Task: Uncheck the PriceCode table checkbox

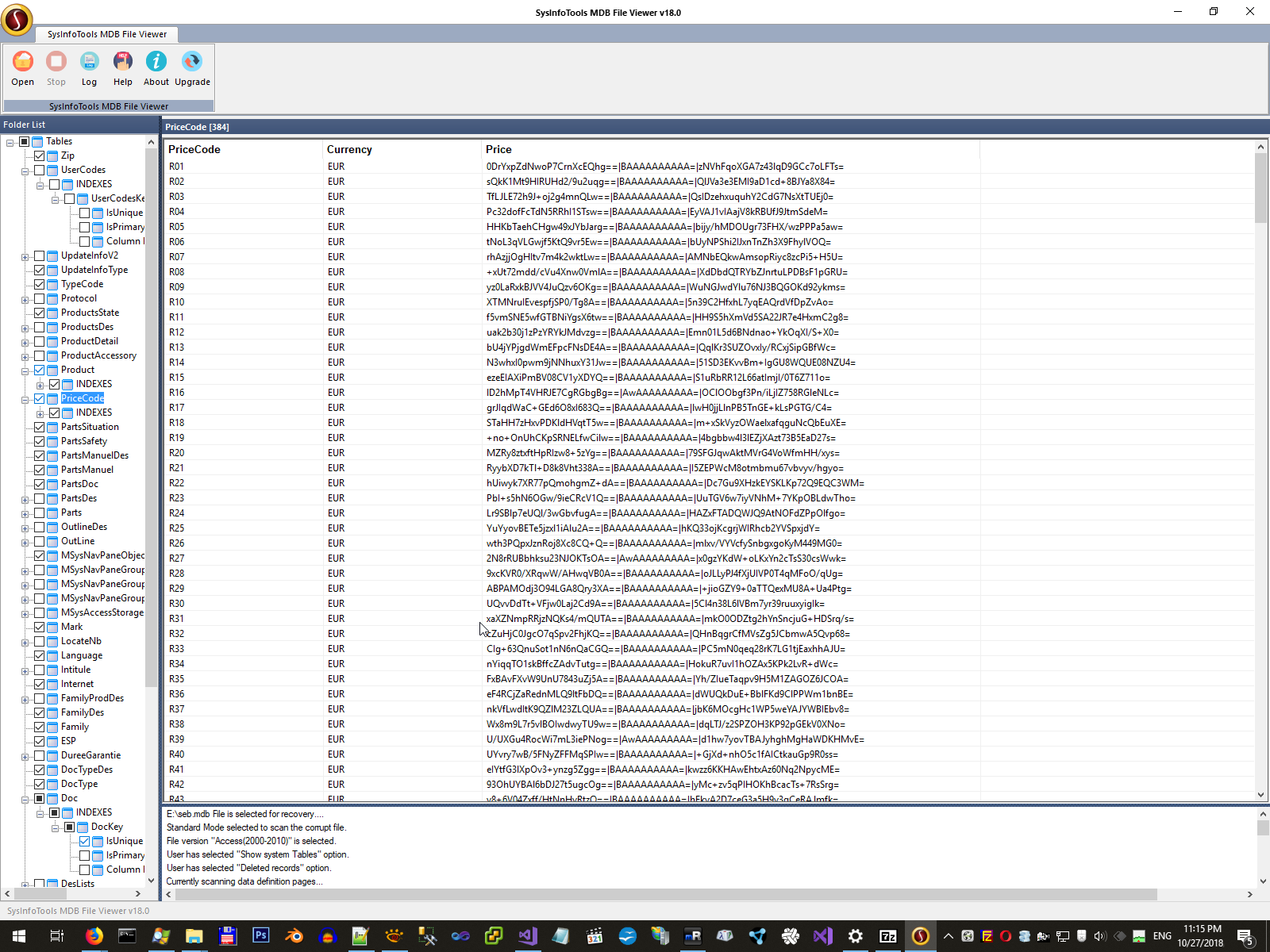Action: 39,398
